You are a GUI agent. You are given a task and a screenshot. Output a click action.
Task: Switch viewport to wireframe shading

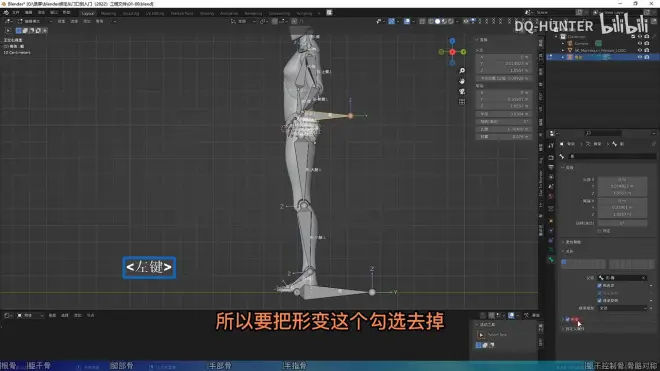pyautogui.click(x=431, y=21)
